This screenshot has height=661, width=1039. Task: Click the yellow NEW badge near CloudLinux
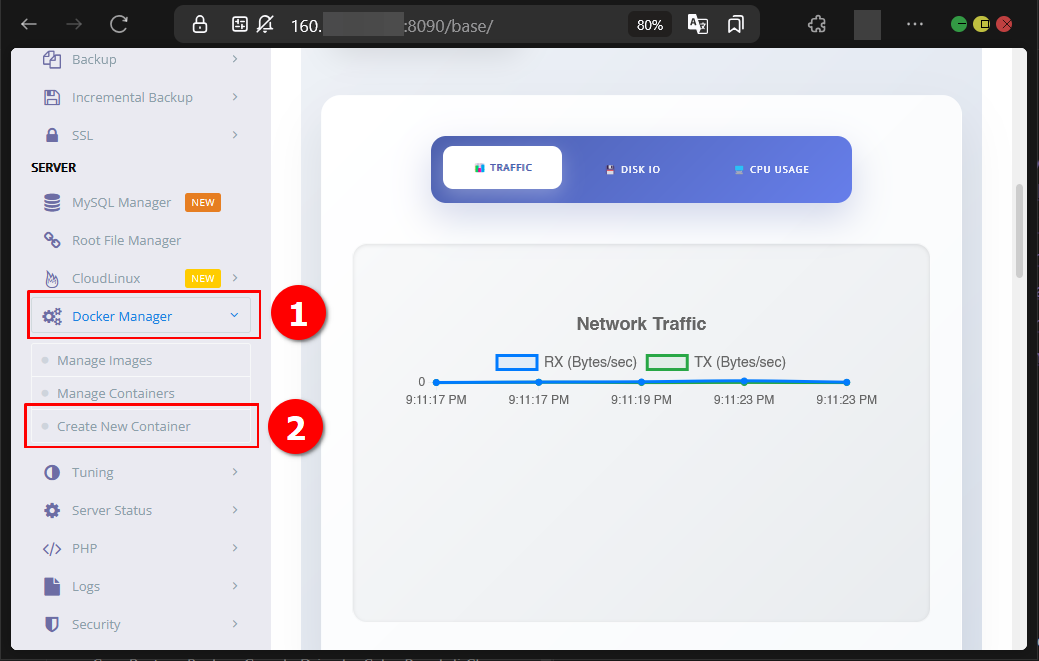coord(203,279)
